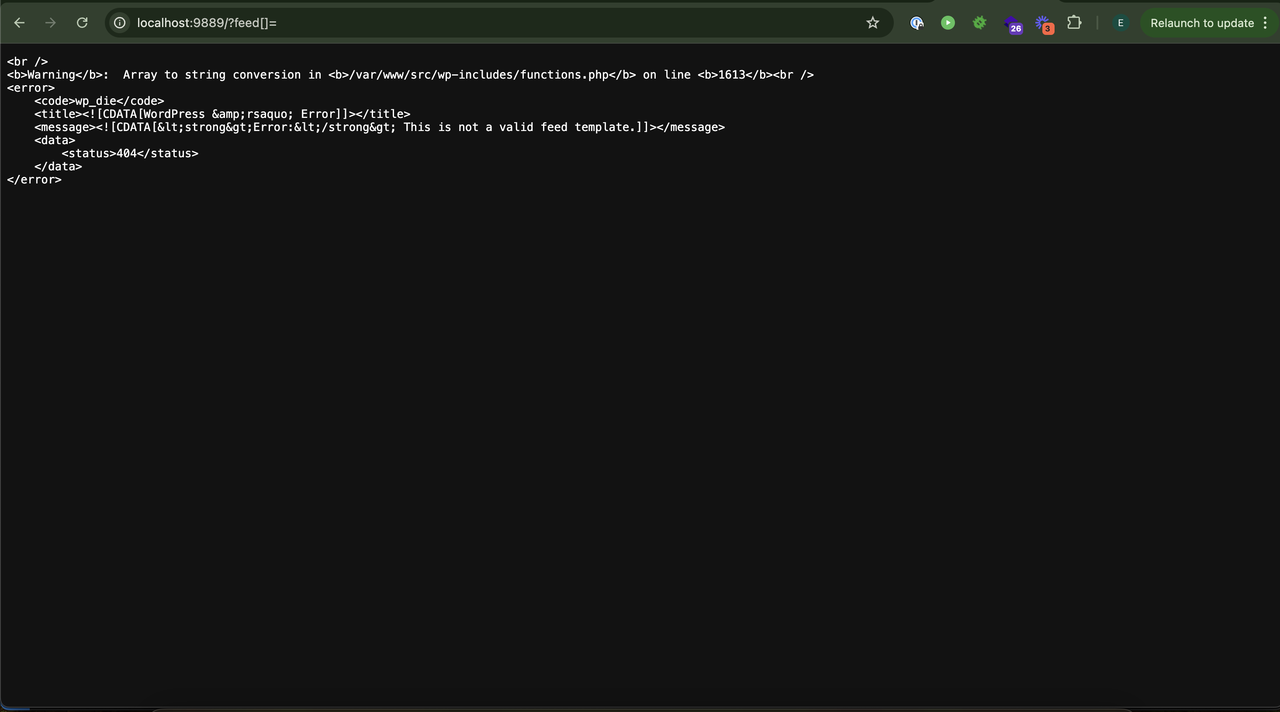Click the opening <data> tag

coord(55,140)
